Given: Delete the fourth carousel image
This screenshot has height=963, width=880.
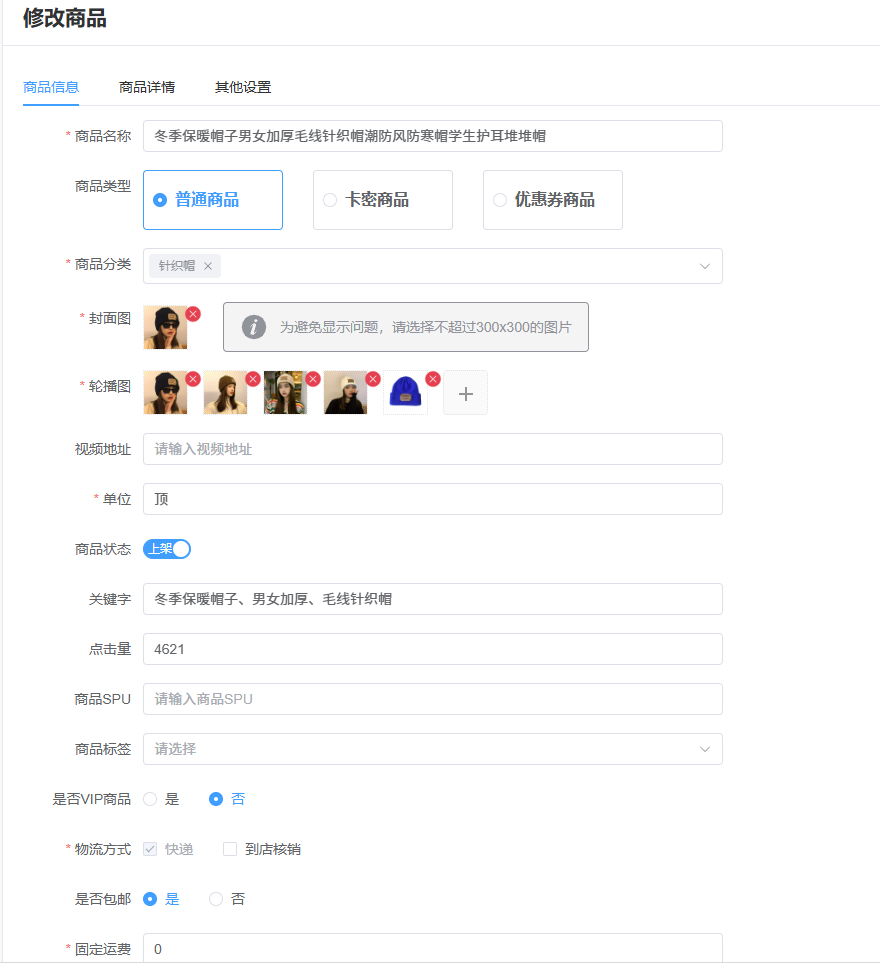Looking at the screenshot, I should pyautogui.click(x=373, y=379).
